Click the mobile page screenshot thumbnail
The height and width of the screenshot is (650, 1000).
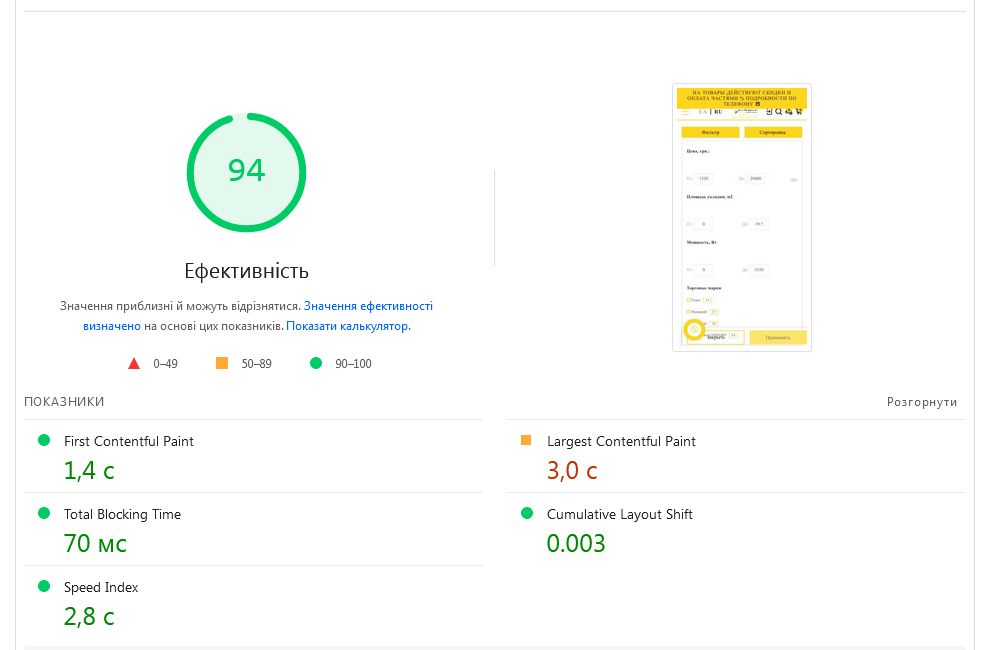tap(742, 217)
